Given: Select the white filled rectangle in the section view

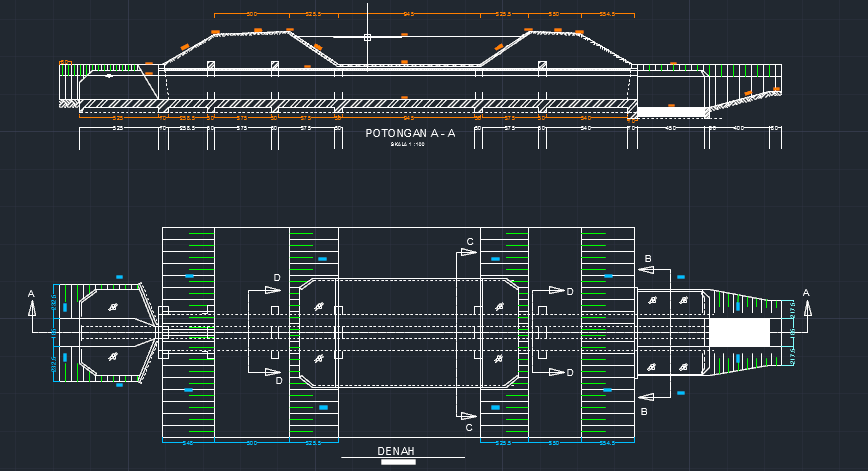Looking at the screenshot, I should 673,112.
